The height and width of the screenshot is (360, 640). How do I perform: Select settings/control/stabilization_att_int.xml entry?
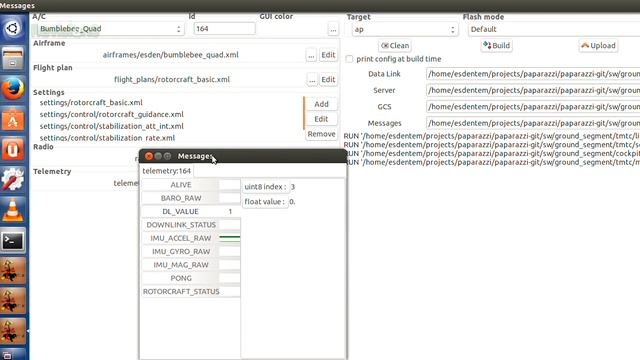[x=111, y=126]
